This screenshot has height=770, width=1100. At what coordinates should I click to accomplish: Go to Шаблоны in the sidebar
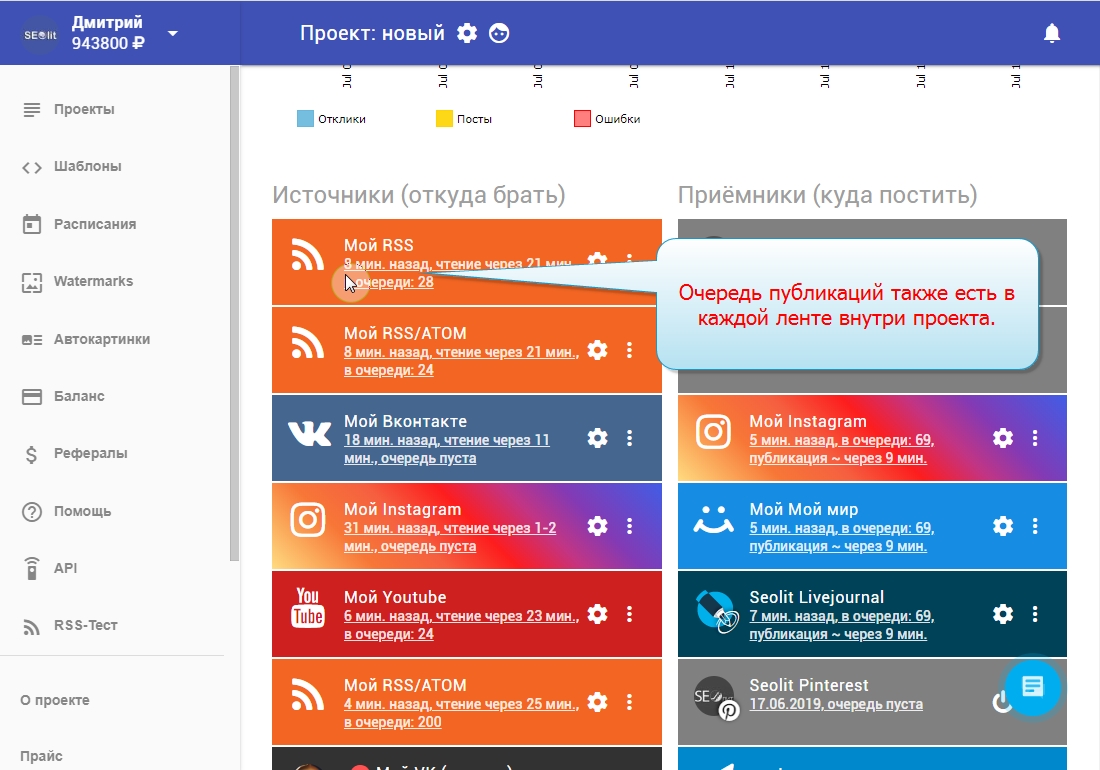click(87, 167)
